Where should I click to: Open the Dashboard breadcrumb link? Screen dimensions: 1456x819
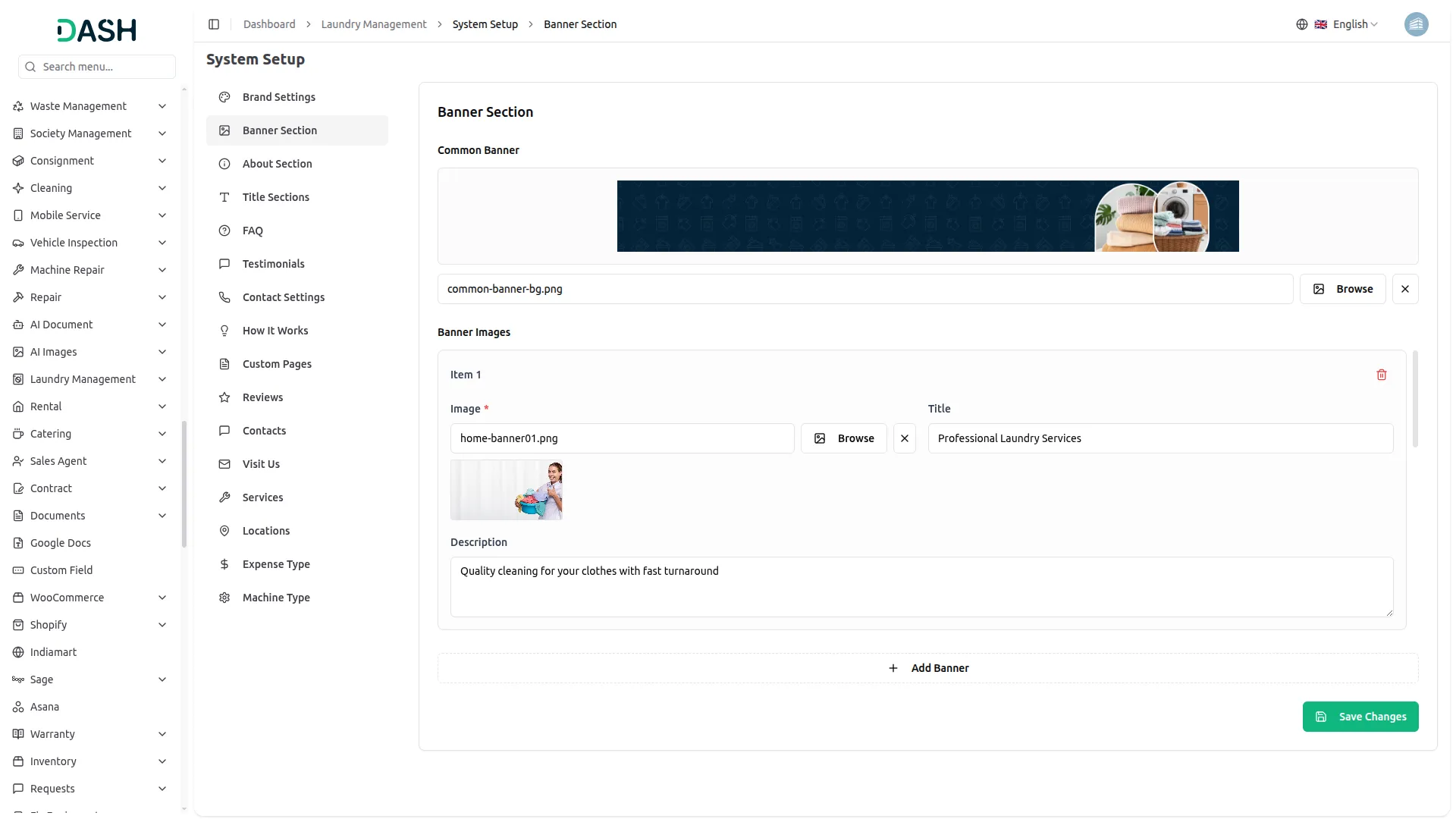pyautogui.click(x=269, y=24)
